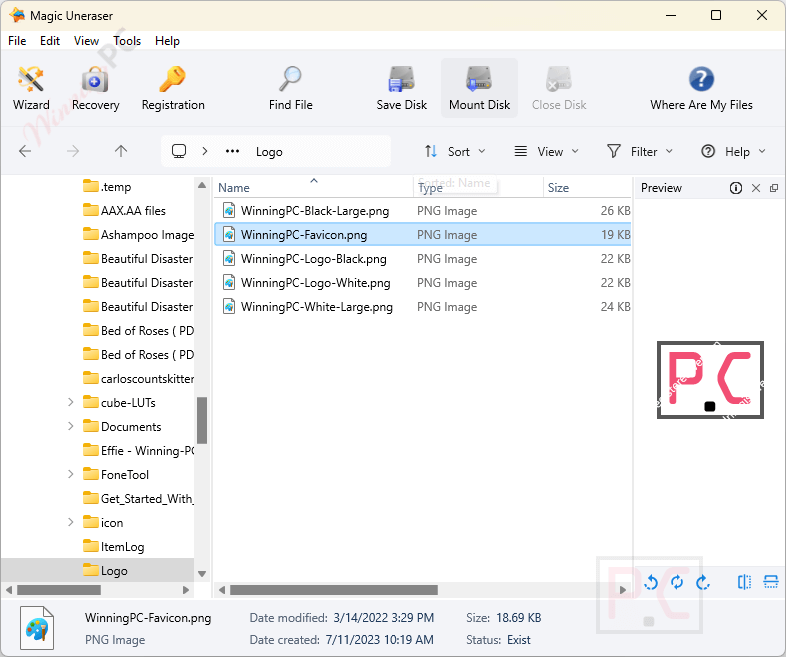Open Where Are My Files help

coord(701,88)
